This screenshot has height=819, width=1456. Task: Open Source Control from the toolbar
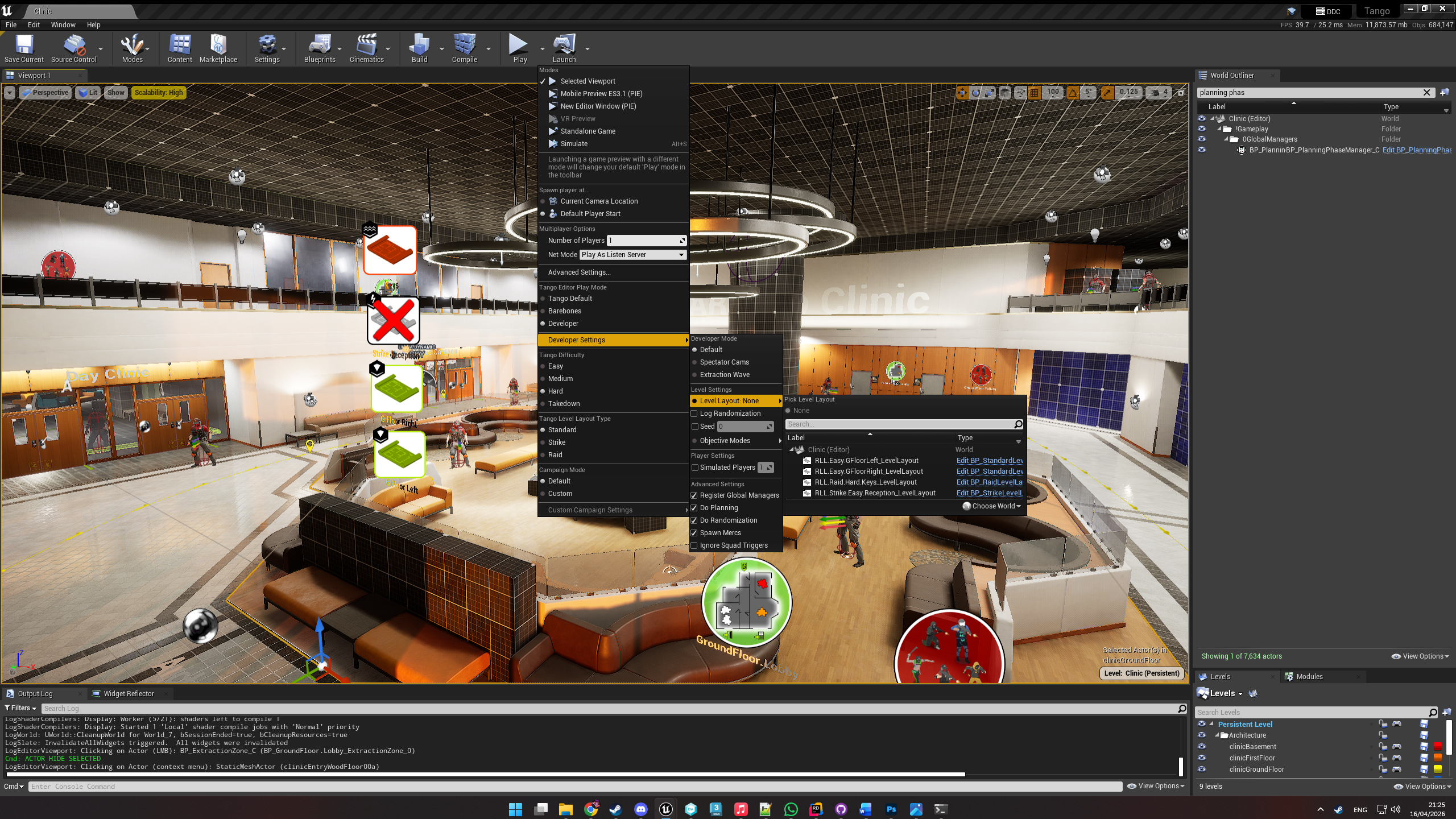74,48
